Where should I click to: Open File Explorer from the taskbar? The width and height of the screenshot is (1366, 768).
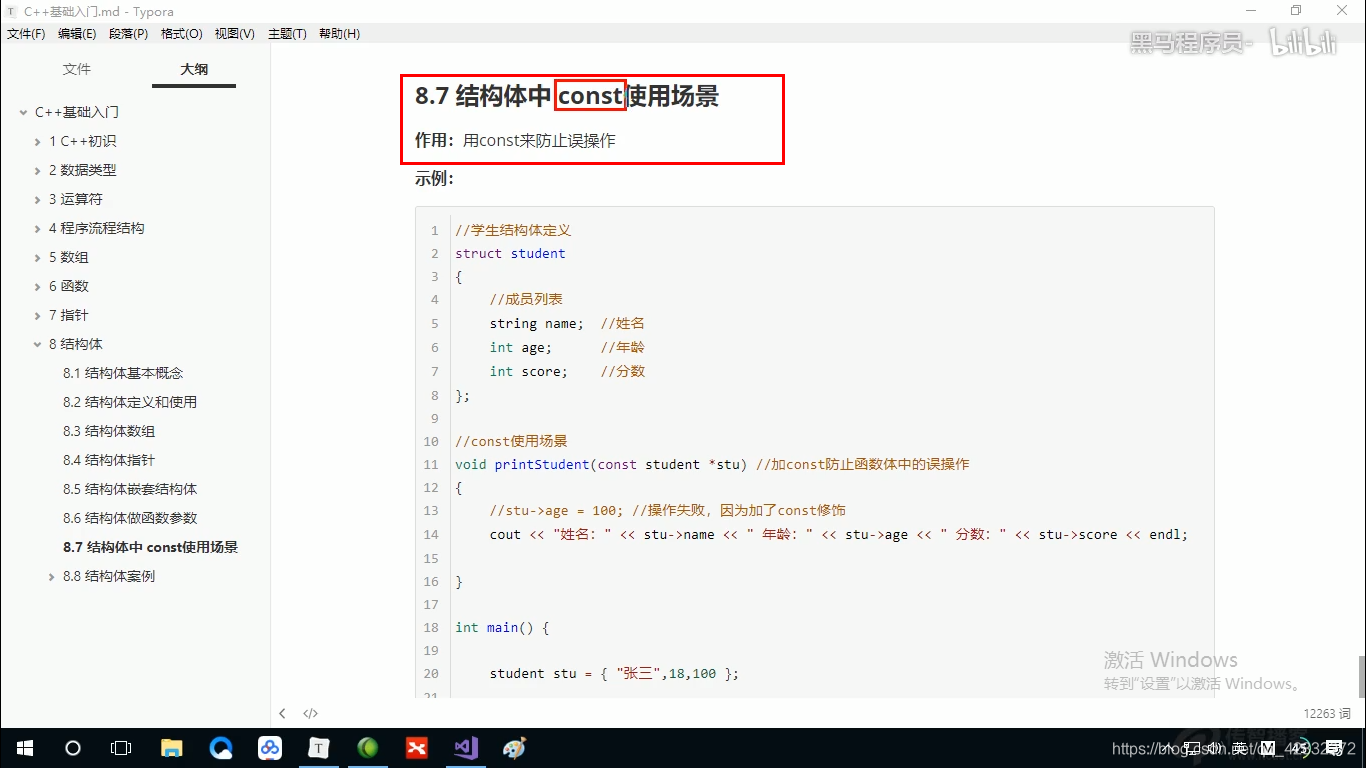coord(172,748)
